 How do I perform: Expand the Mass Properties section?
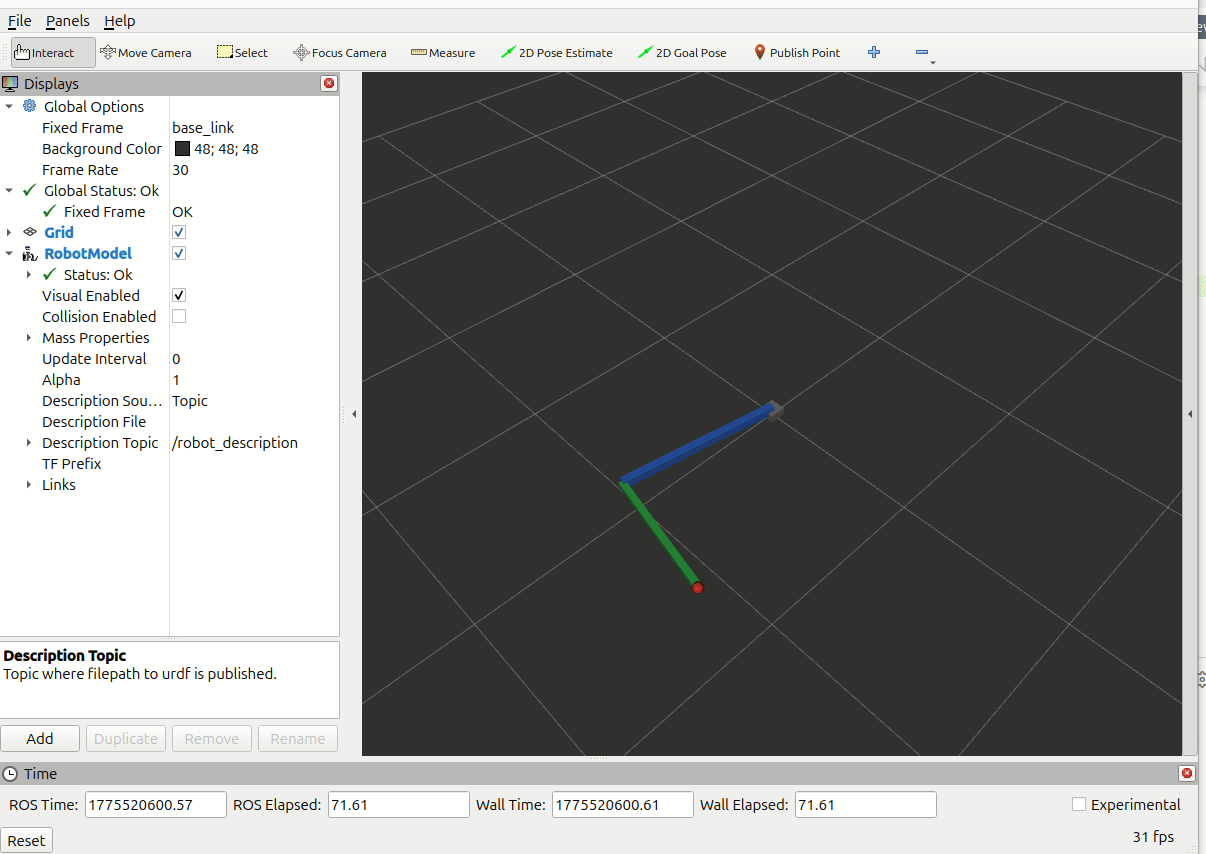pyautogui.click(x=29, y=338)
